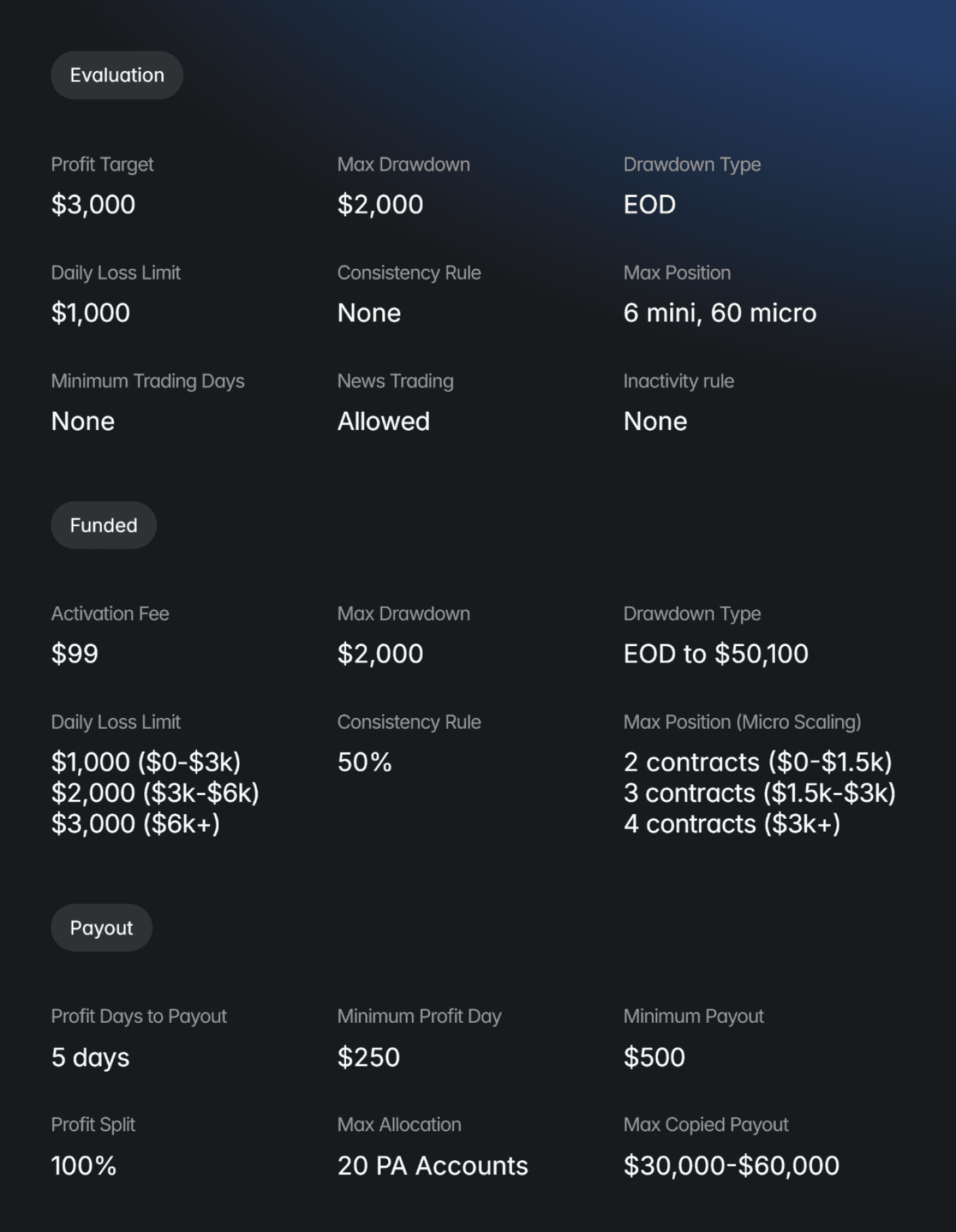Switch to the Funded tab
Screen dimensions: 956x1232
(x=103, y=524)
